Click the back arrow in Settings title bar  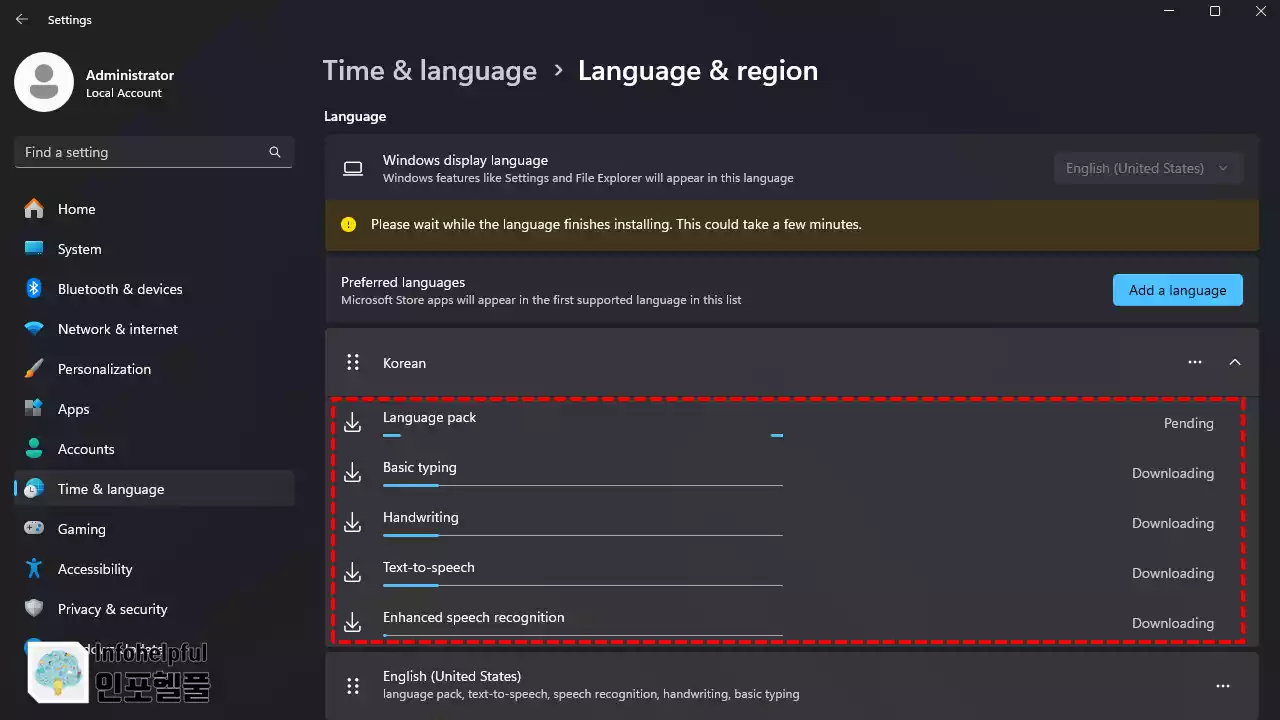[21, 19]
